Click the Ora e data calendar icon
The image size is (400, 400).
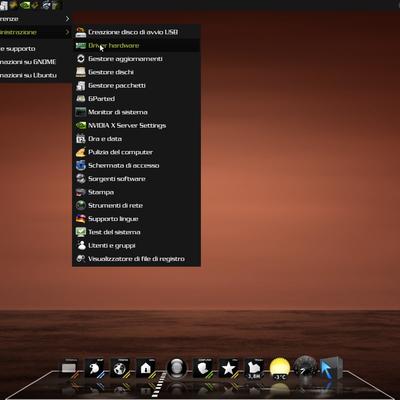[81, 139]
